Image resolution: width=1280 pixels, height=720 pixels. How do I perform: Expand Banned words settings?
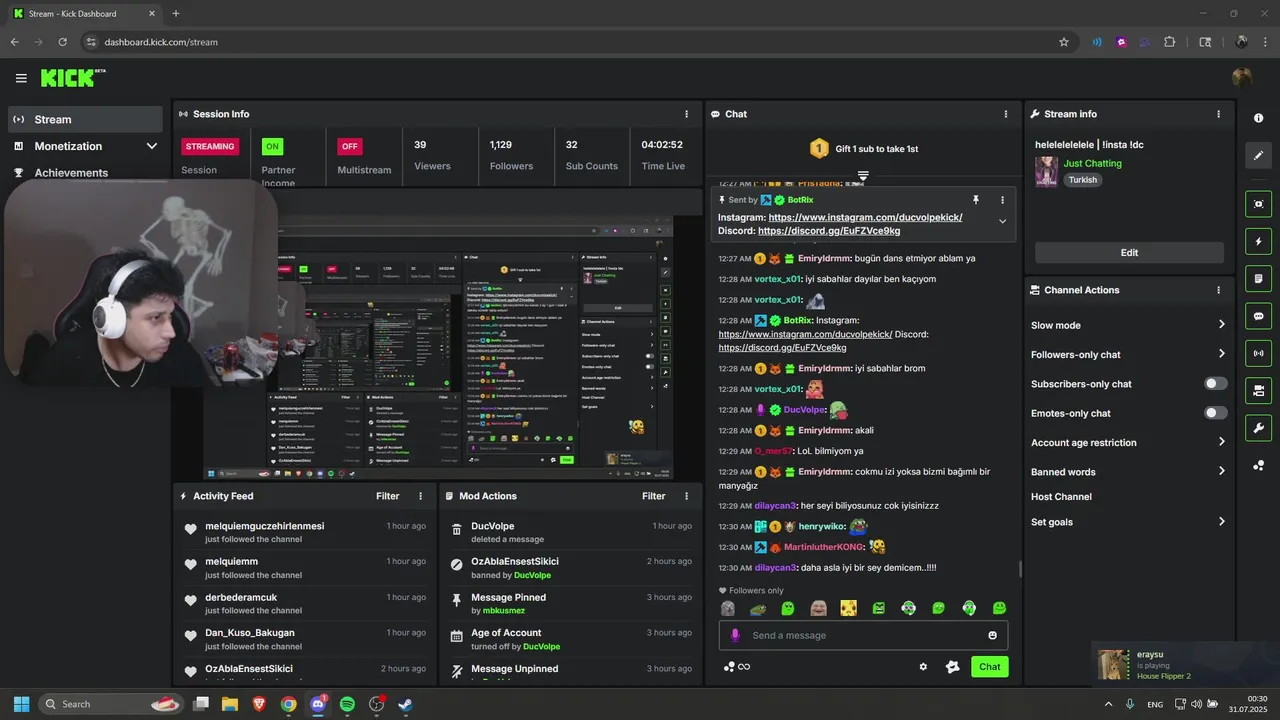(1128, 472)
